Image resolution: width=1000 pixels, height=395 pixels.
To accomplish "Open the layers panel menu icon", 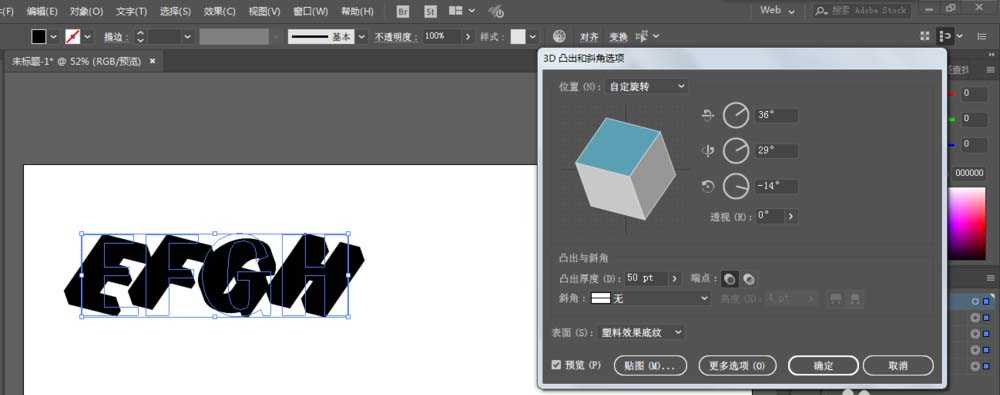I will tap(990, 278).
